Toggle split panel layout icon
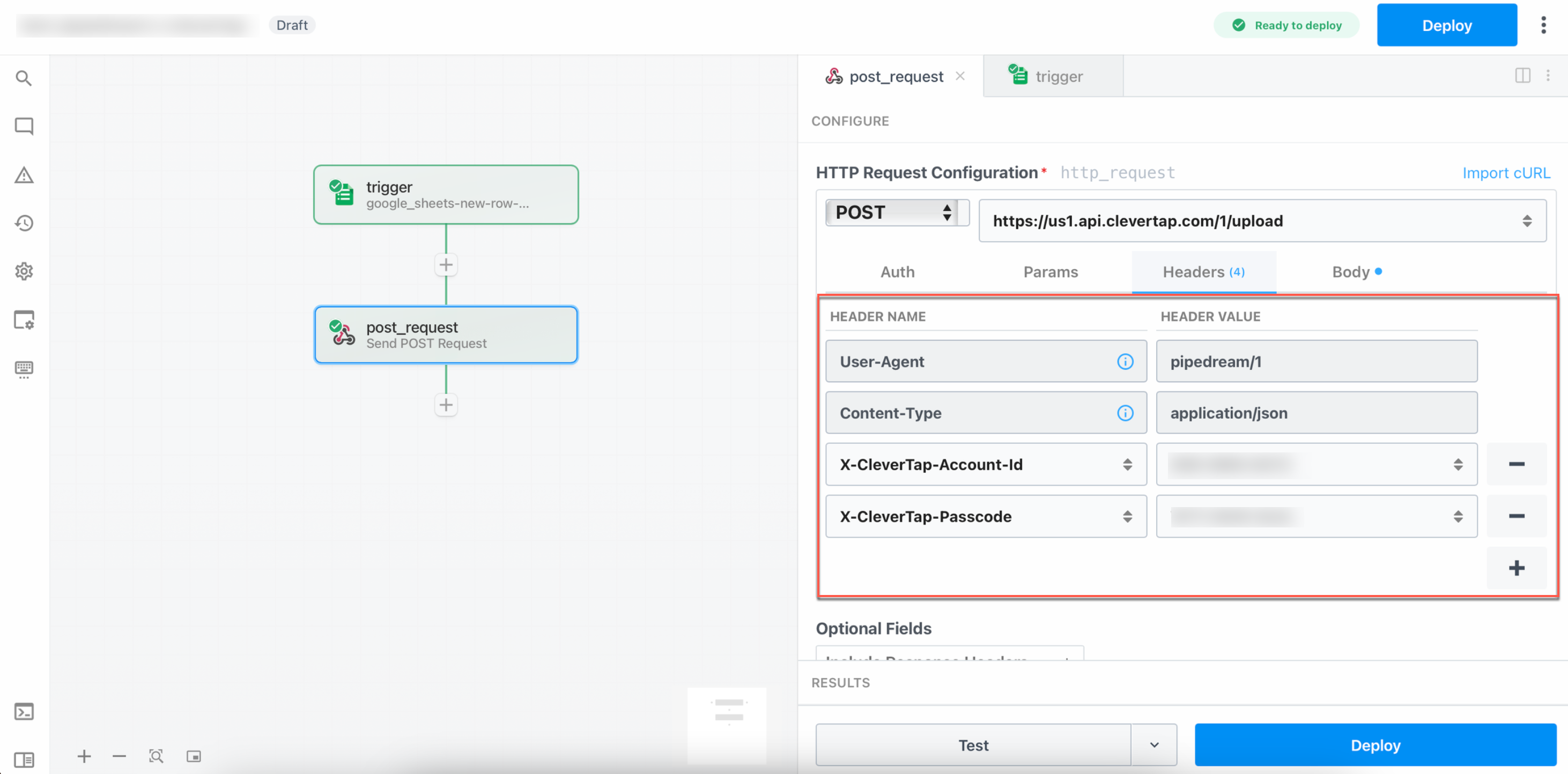The height and width of the screenshot is (774, 1568). coord(1522,76)
